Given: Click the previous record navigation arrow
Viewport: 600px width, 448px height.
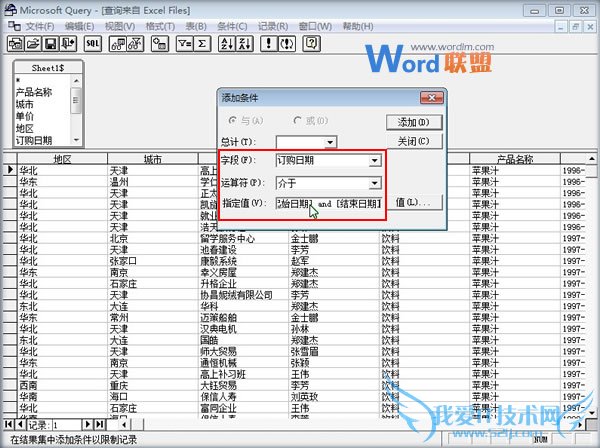Looking at the screenshot, I should pyautogui.click(x=21, y=424).
